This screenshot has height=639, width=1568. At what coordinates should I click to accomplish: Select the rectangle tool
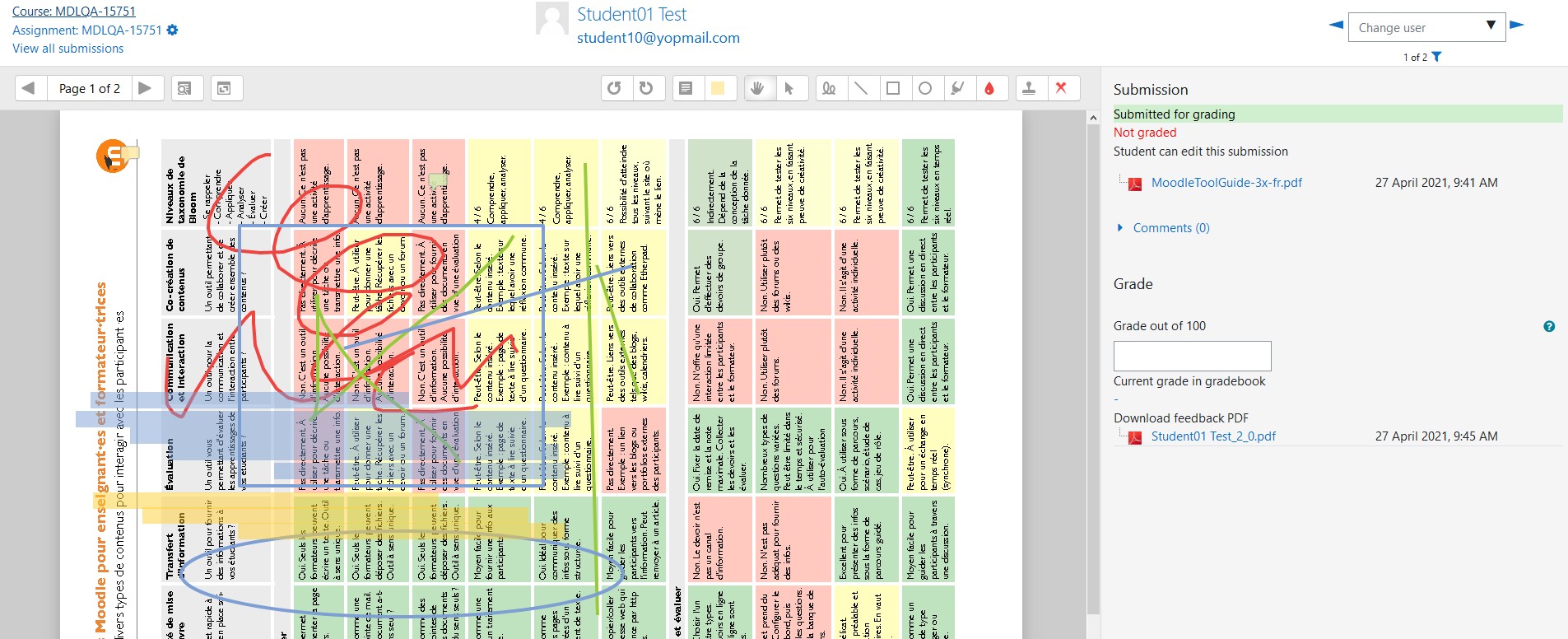tap(893, 88)
